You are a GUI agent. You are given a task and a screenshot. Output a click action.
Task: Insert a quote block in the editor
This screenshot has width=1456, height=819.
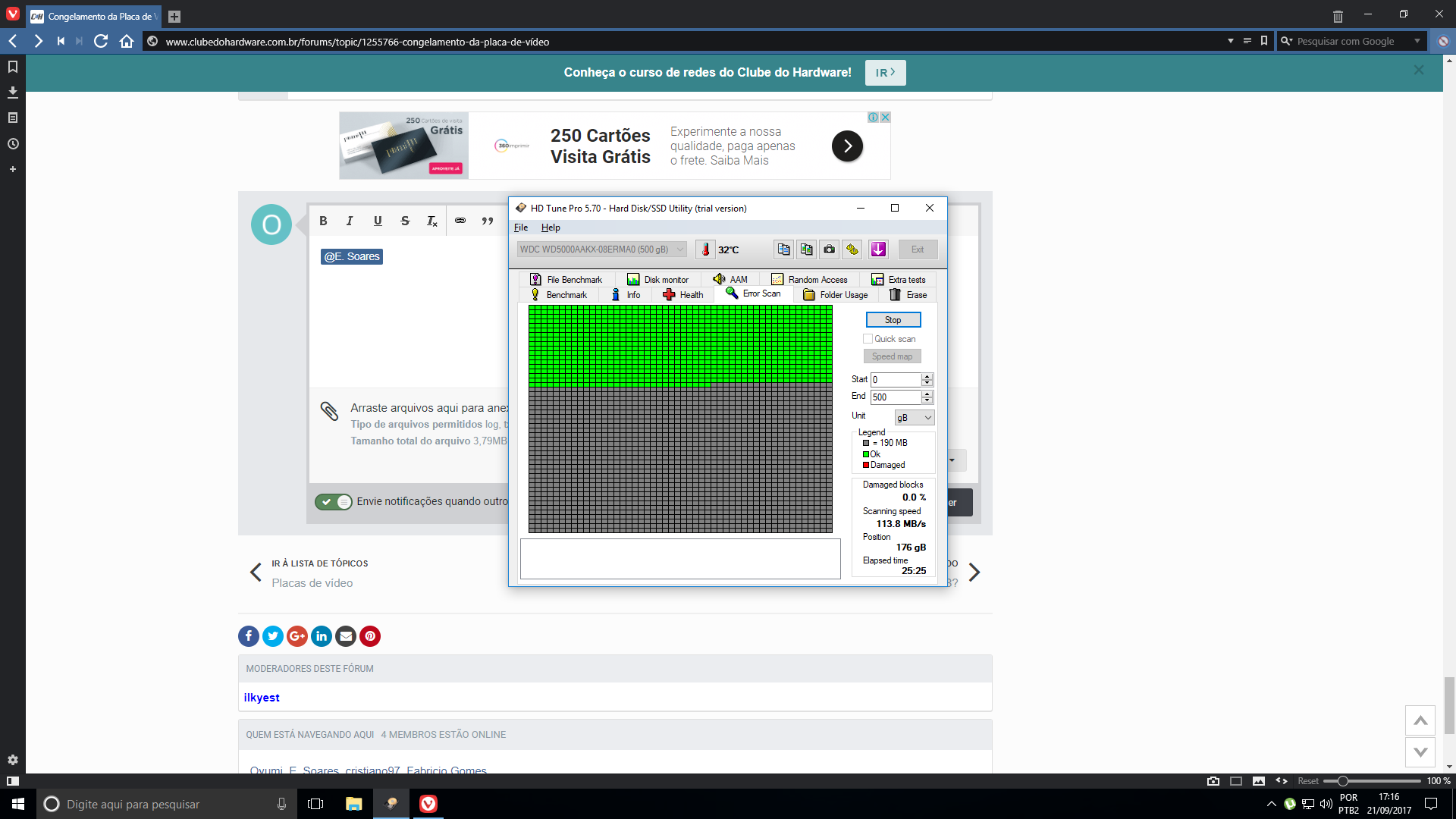click(x=488, y=221)
